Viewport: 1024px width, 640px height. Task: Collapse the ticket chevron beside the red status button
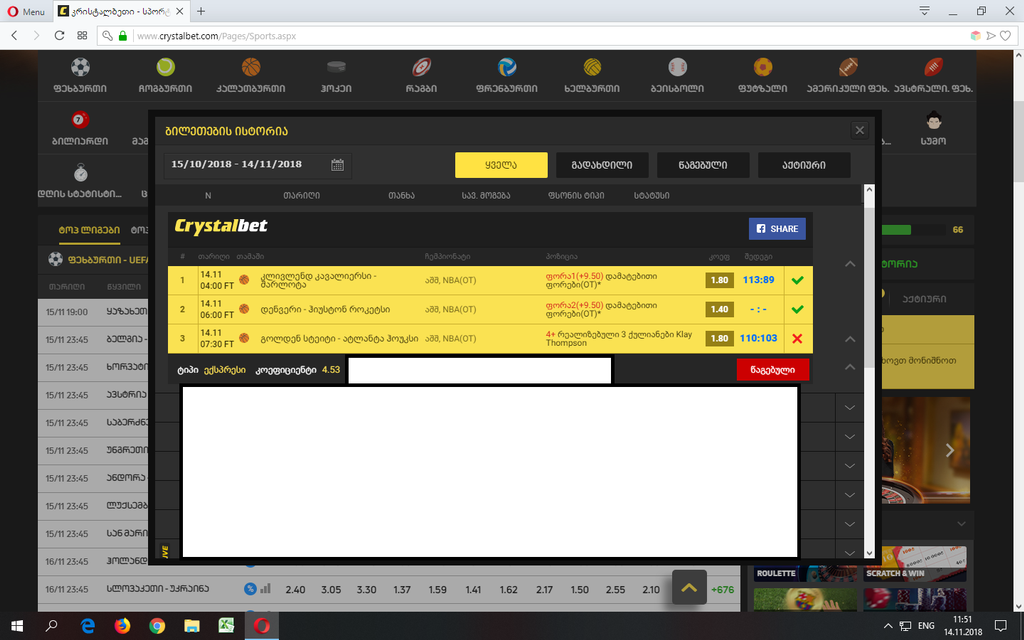(x=850, y=367)
